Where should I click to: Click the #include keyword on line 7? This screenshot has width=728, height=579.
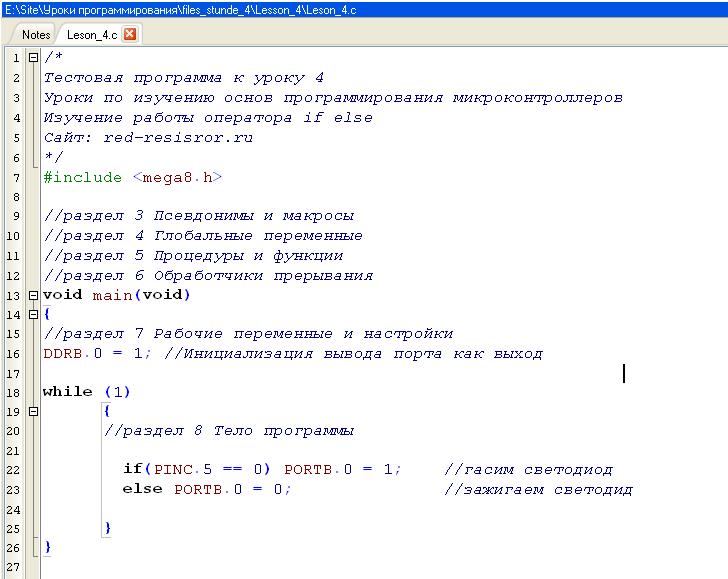pos(82,177)
